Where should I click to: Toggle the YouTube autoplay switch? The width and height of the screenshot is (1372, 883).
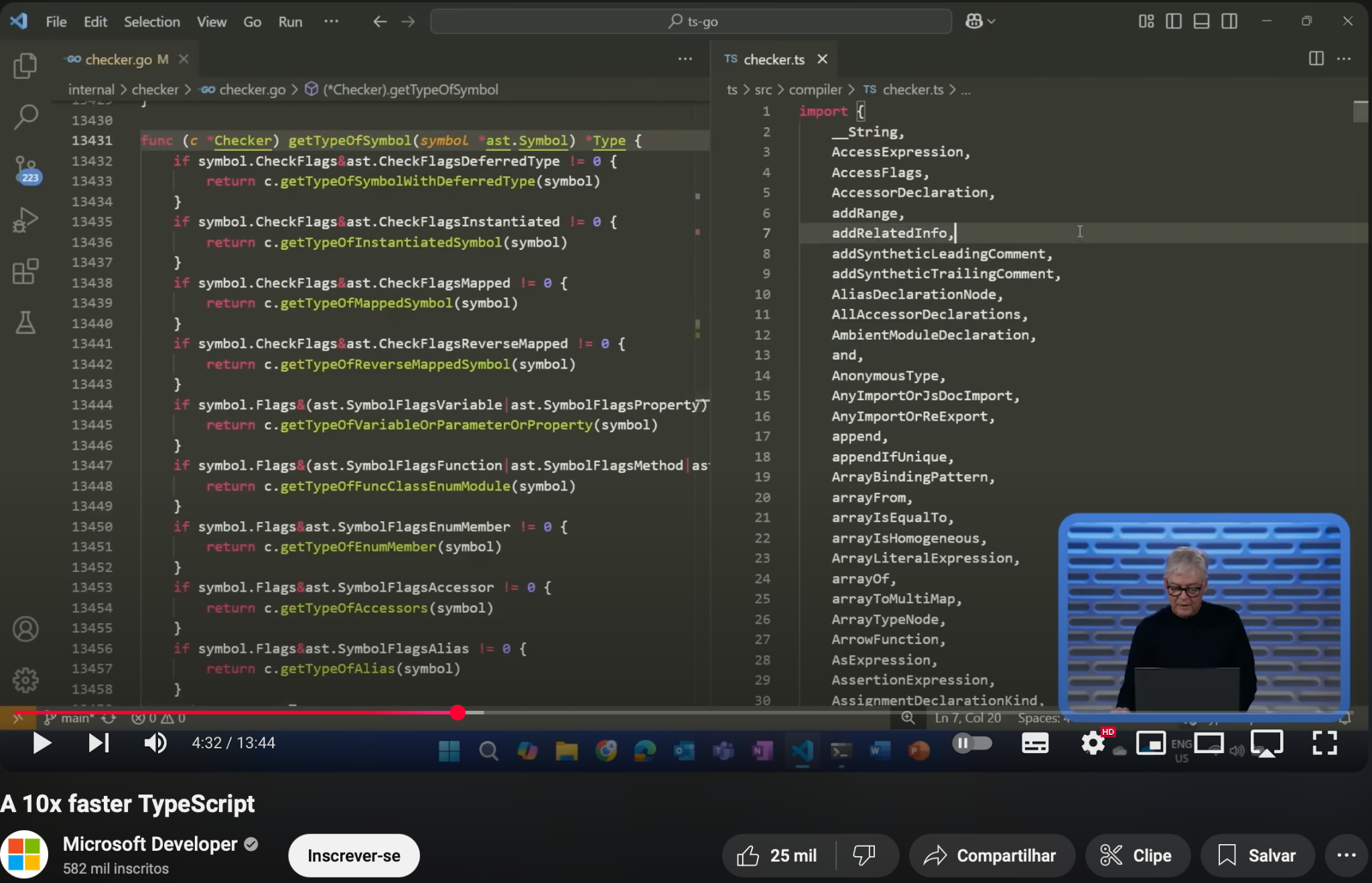click(972, 743)
